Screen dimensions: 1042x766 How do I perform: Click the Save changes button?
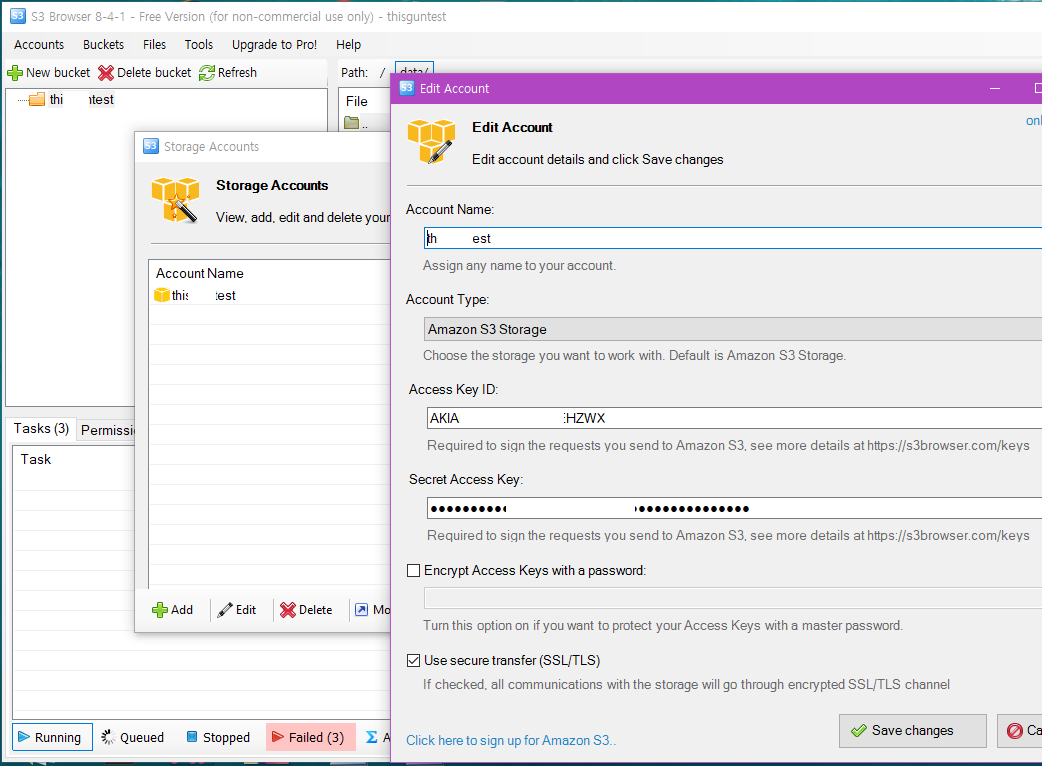[x=912, y=731]
